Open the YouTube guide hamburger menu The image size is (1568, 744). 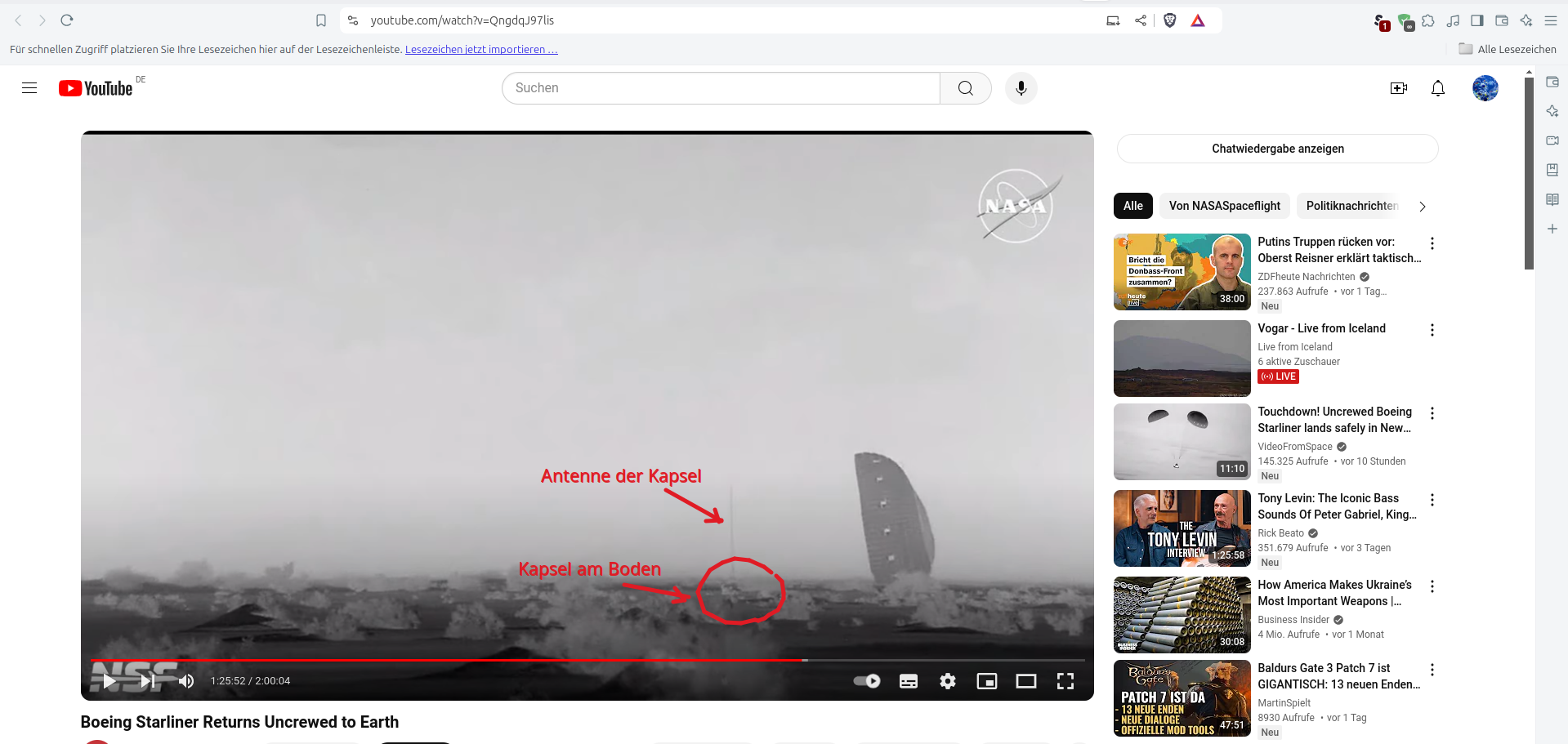[x=29, y=88]
